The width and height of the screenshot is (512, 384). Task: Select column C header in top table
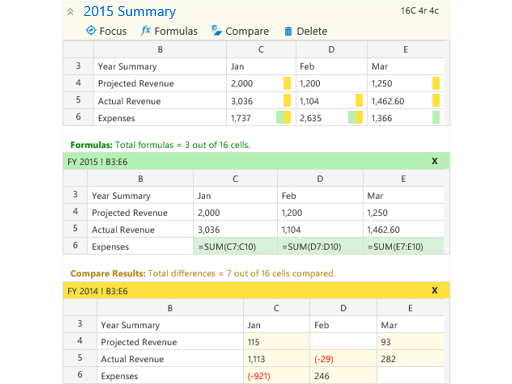pos(261,49)
